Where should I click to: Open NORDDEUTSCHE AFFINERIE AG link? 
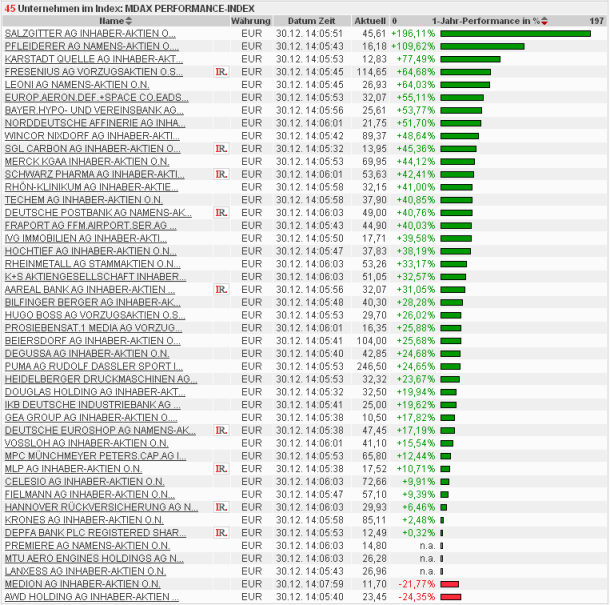point(95,123)
